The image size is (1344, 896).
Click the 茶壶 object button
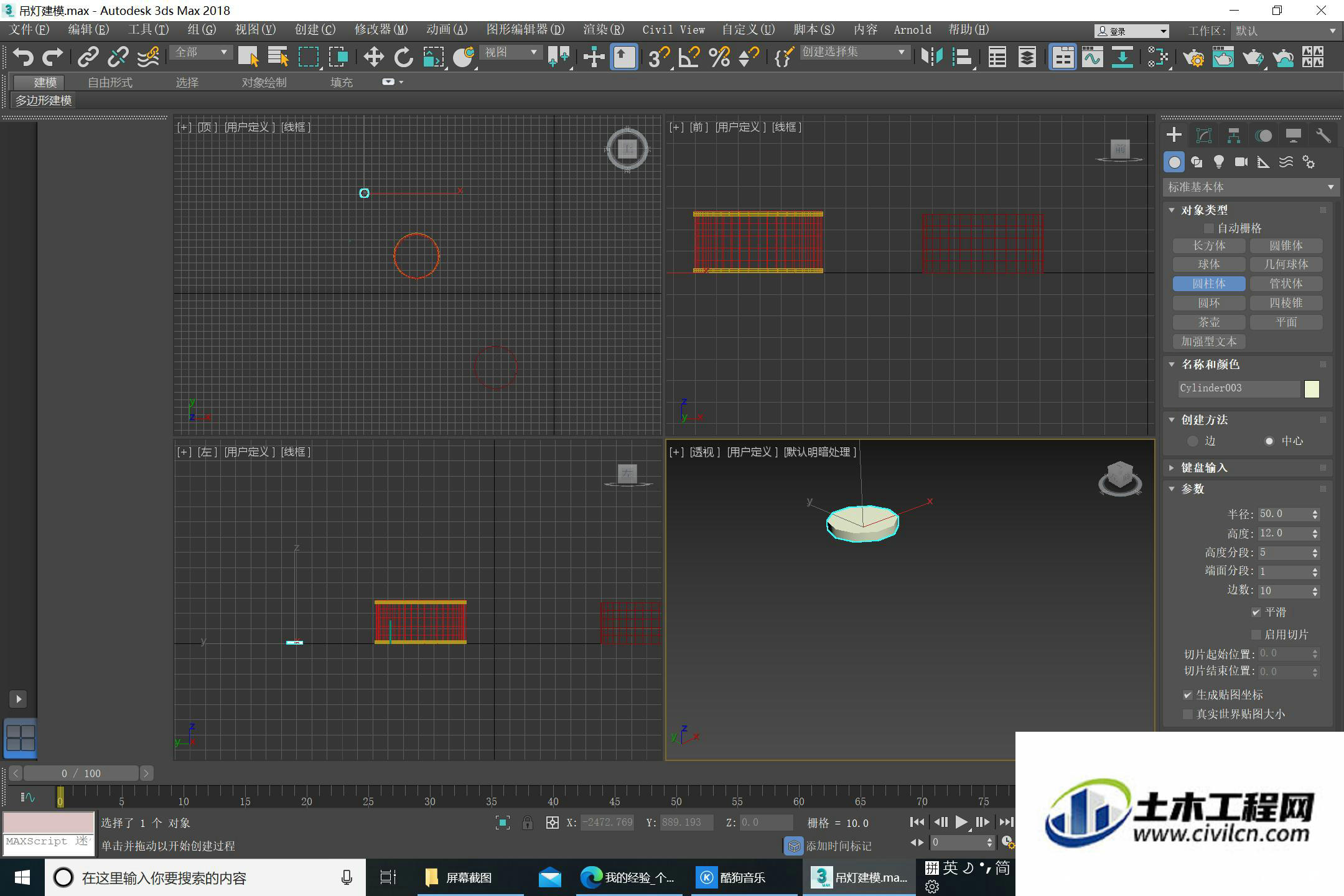(1209, 322)
